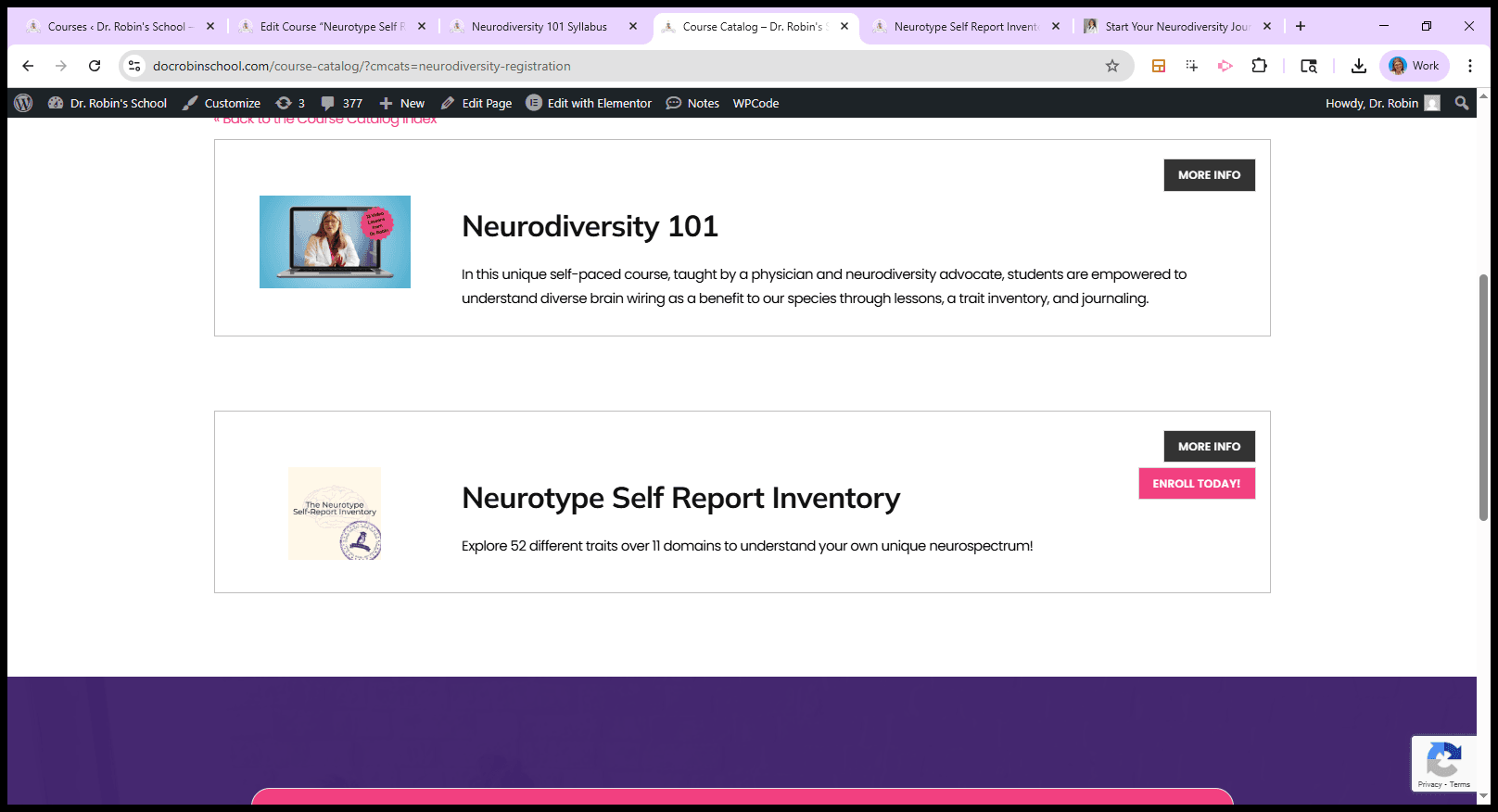Open the New content menu
The image size is (1498, 812).
[x=401, y=103]
